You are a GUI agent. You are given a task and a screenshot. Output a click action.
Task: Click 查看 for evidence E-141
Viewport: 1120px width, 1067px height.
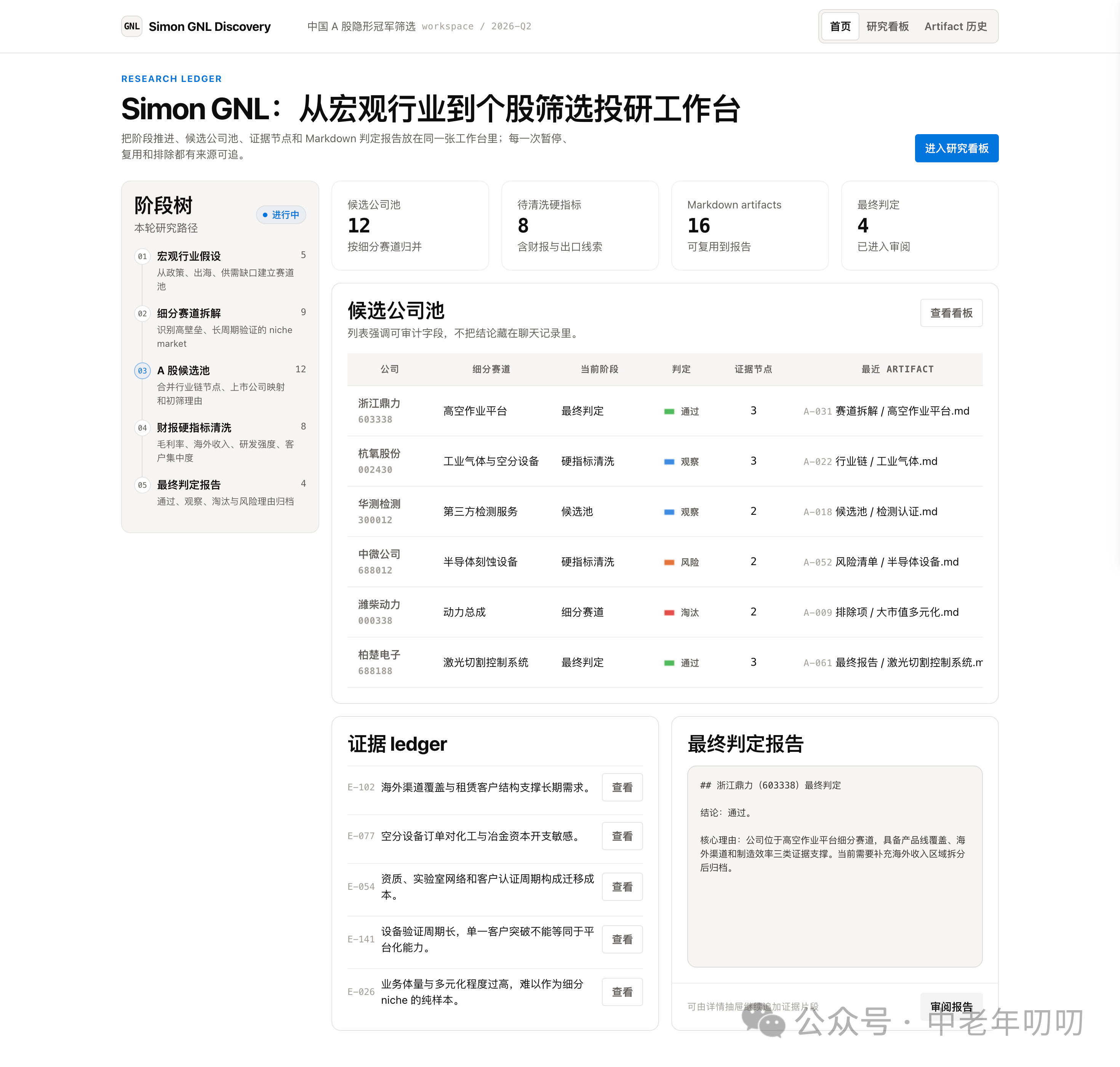pos(622,940)
